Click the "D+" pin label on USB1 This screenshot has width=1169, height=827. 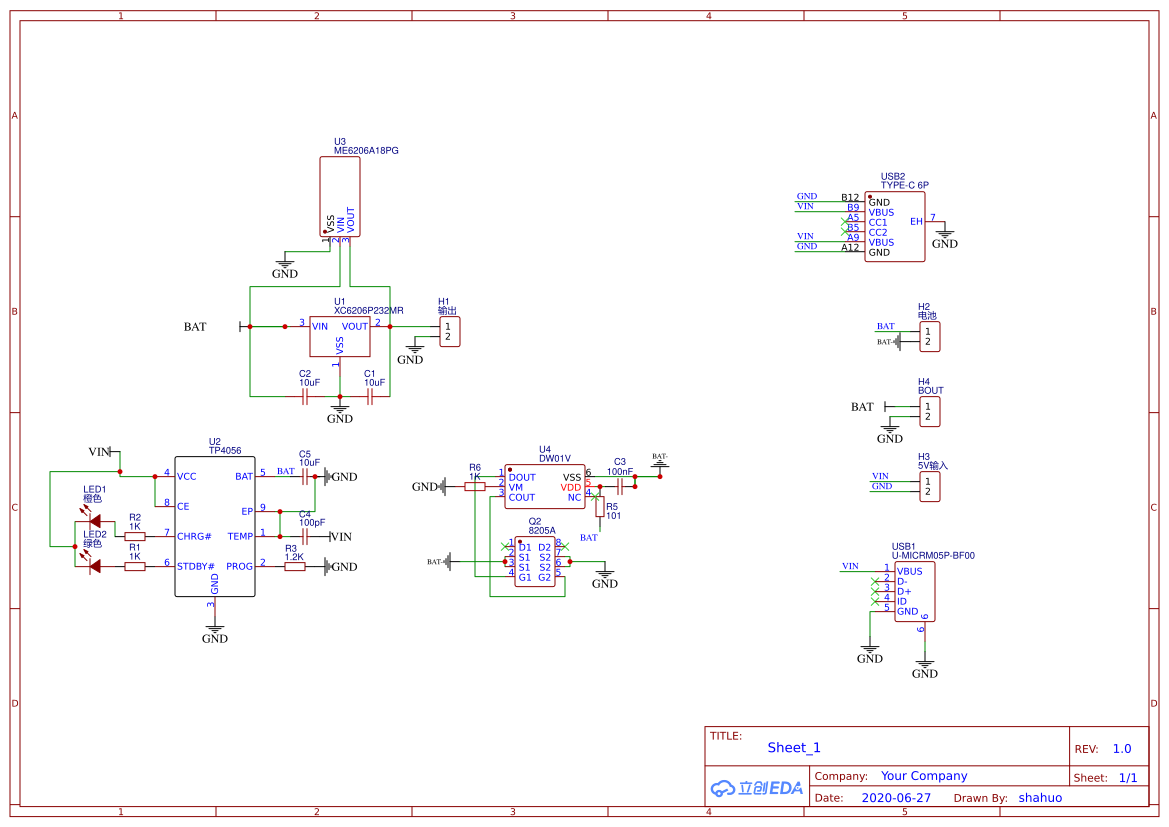tap(904, 591)
